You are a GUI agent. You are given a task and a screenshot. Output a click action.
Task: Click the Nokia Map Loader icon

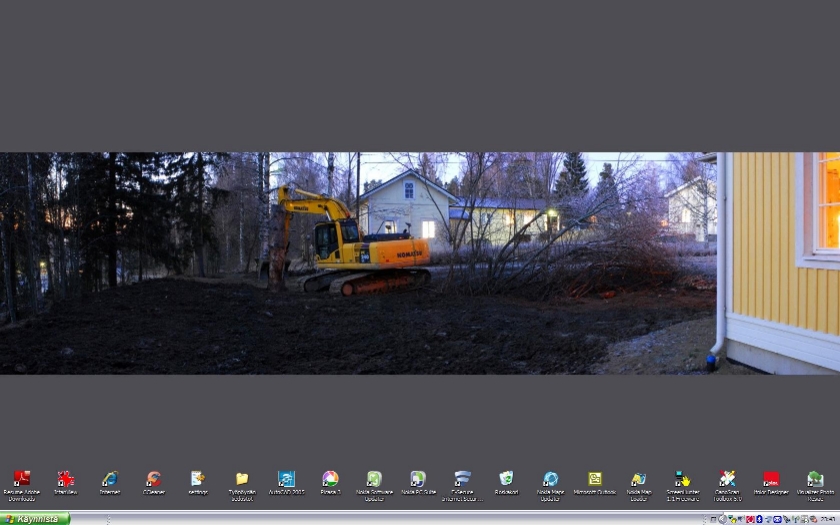point(639,479)
